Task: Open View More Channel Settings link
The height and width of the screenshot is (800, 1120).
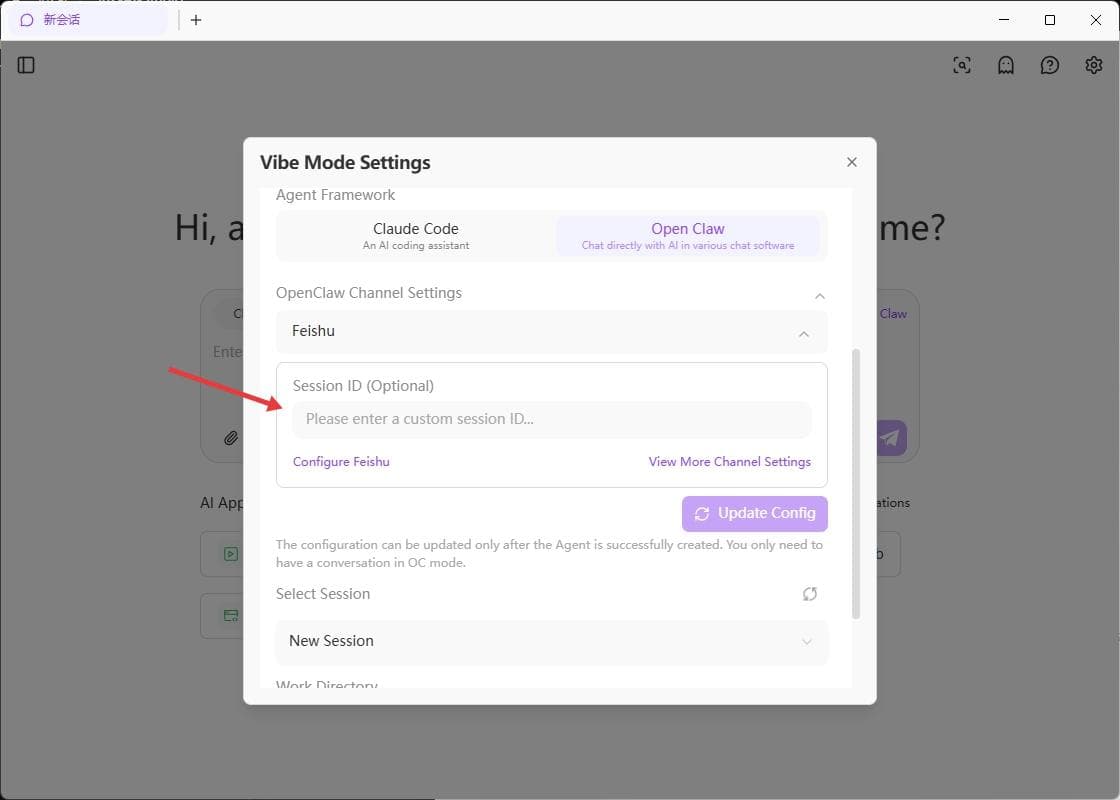Action: point(729,461)
